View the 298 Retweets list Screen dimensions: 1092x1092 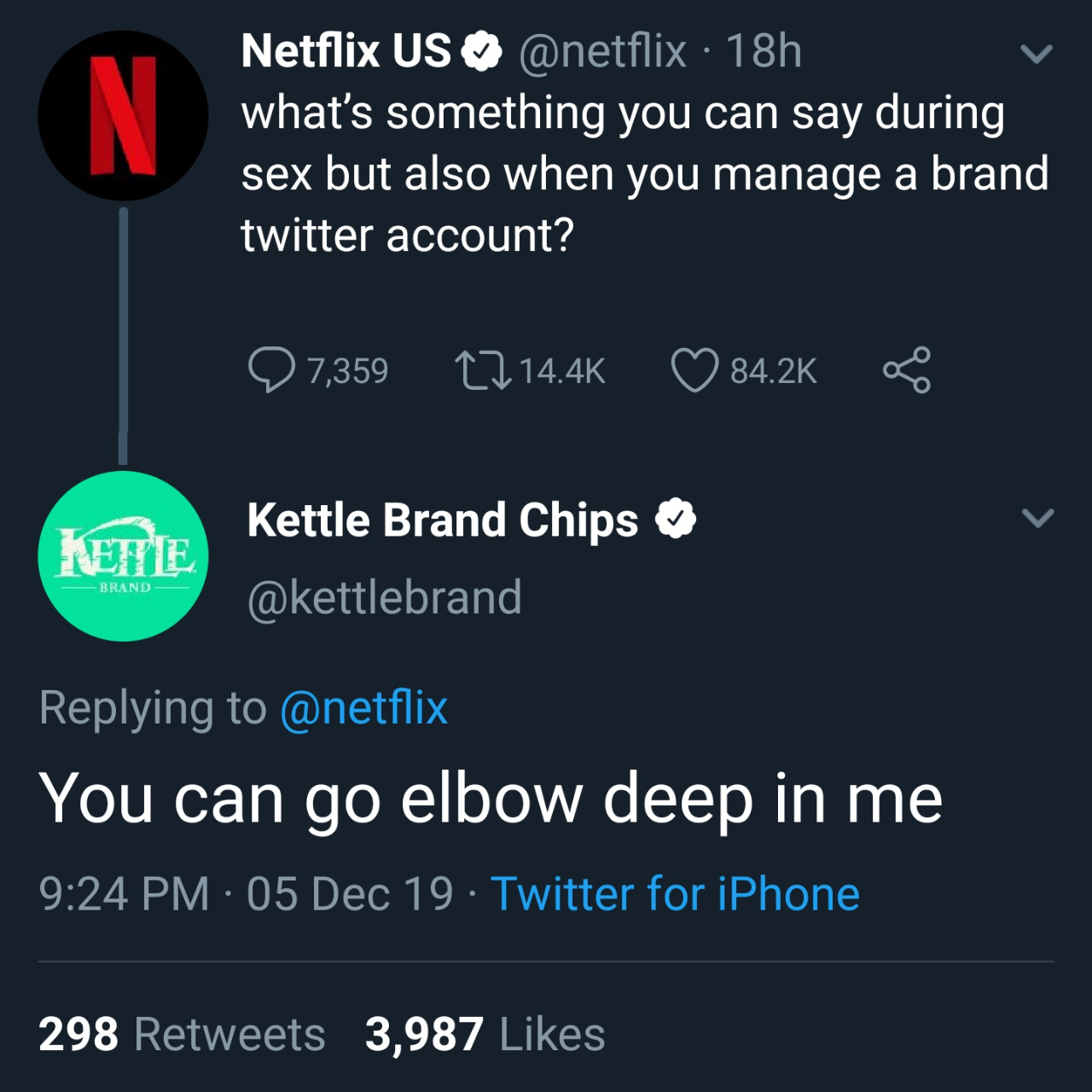pyautogui.click(x=182, y=1034)
